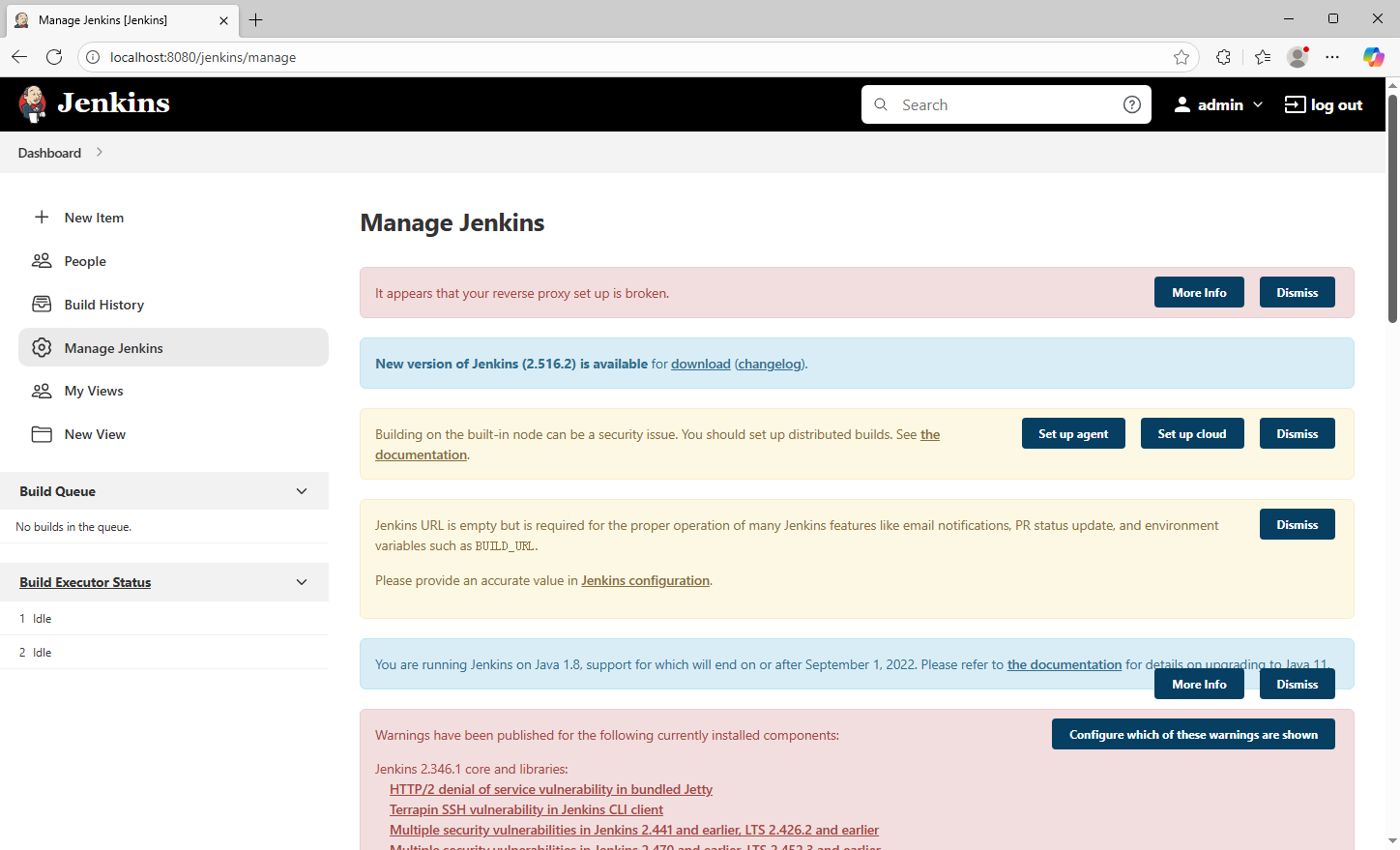Open the browser profile avatar
Viewport: 1400px width, 850px height.
coord(1298,57)
